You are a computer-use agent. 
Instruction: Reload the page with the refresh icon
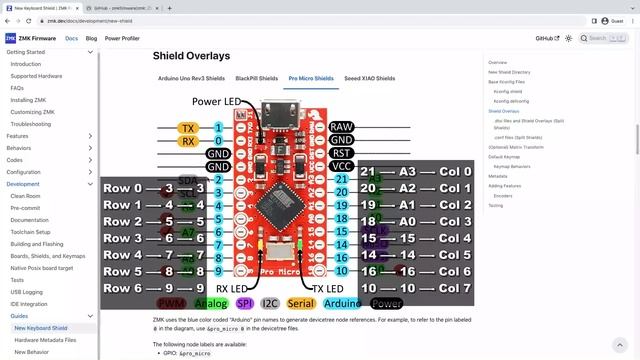(28, 21)
